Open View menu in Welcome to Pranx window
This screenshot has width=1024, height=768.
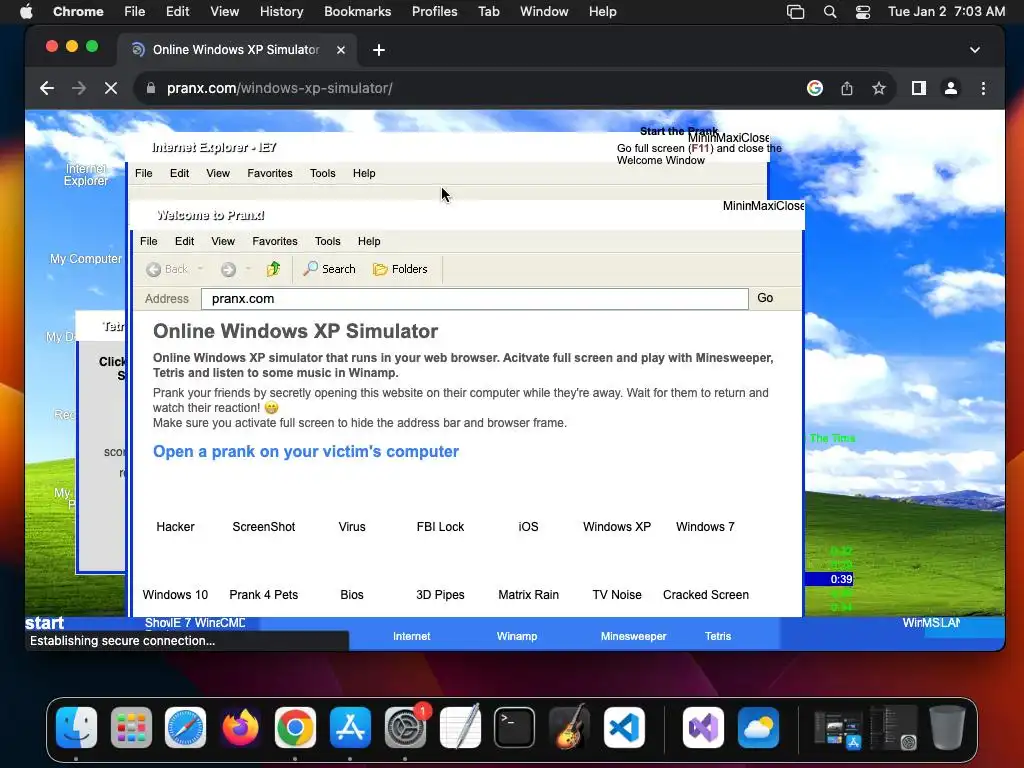(x=223, y=242)
